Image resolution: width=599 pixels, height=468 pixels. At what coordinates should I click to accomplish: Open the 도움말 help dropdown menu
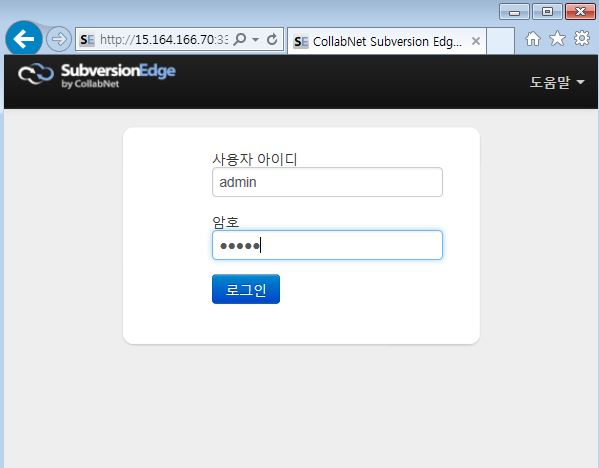point(557,82)
